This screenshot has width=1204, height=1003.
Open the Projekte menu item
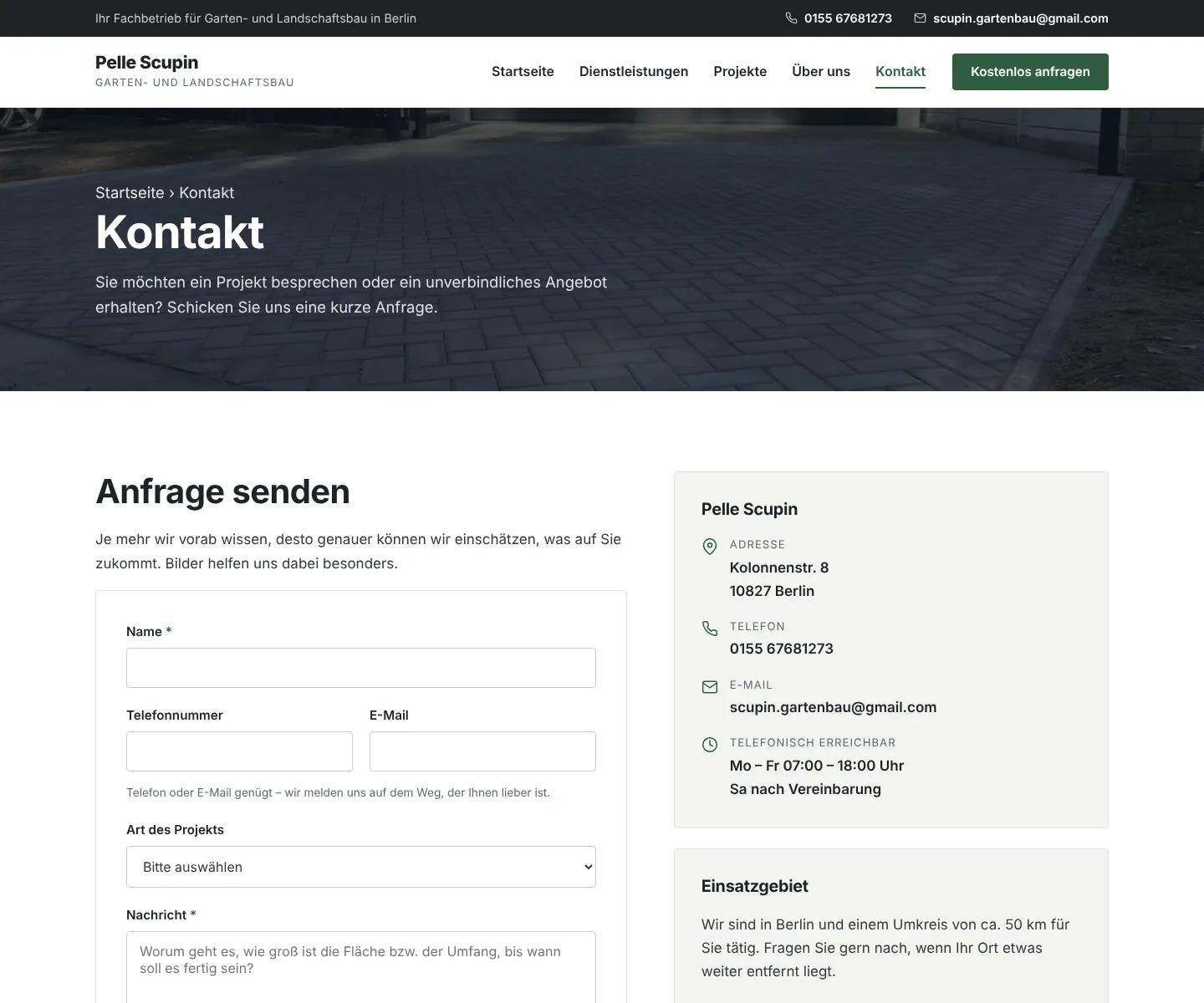coord(740,72)
